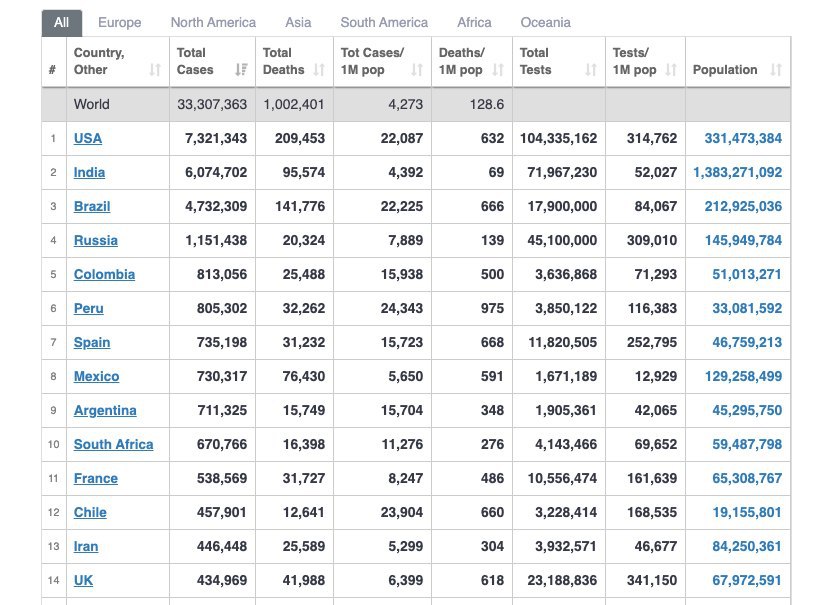831x605 pixels.
Task: Select India total deaths 95,574
Action: click(304, 173)
